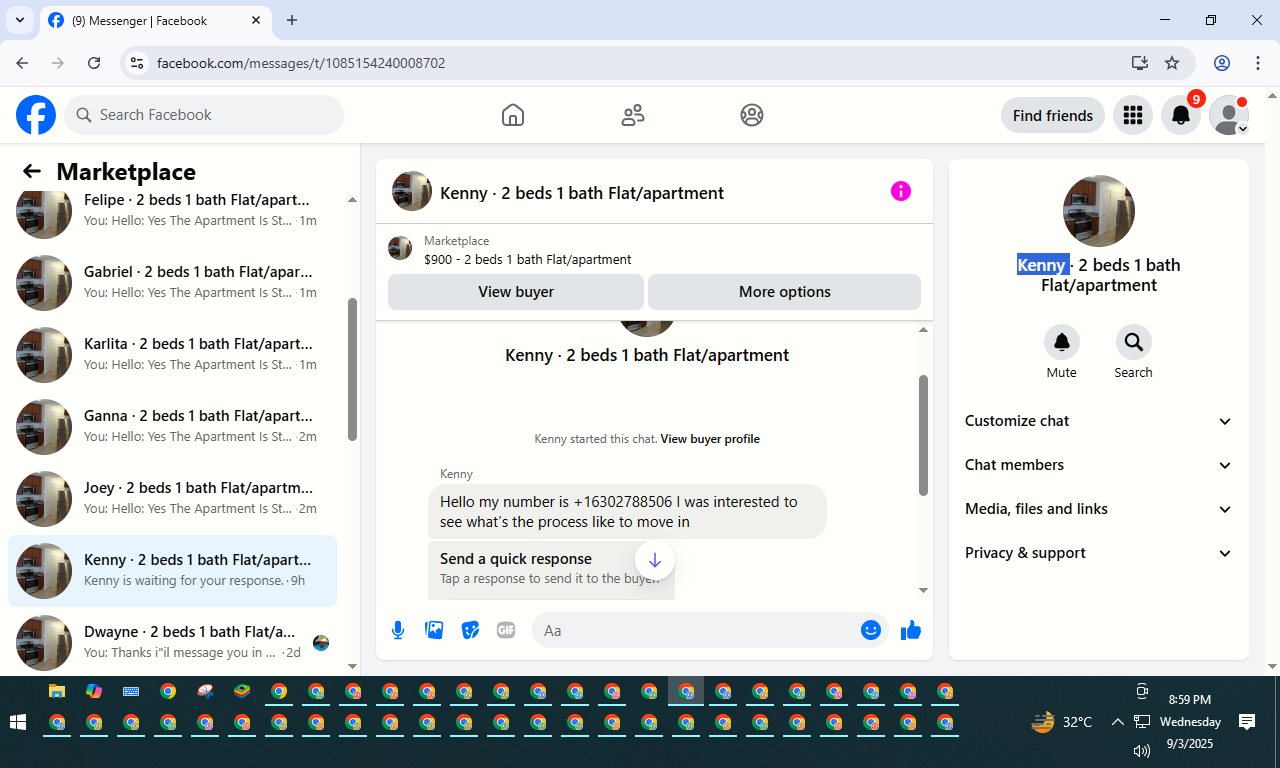
Task: Expand Media, files and links section
Action: [x=1098, y=509]
